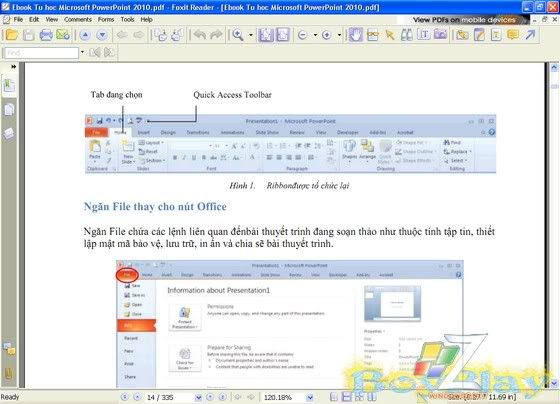This screenshot has width=560, height=404.
Task: Select facing pages layout in status bar
Action: (x=359, y=397)
